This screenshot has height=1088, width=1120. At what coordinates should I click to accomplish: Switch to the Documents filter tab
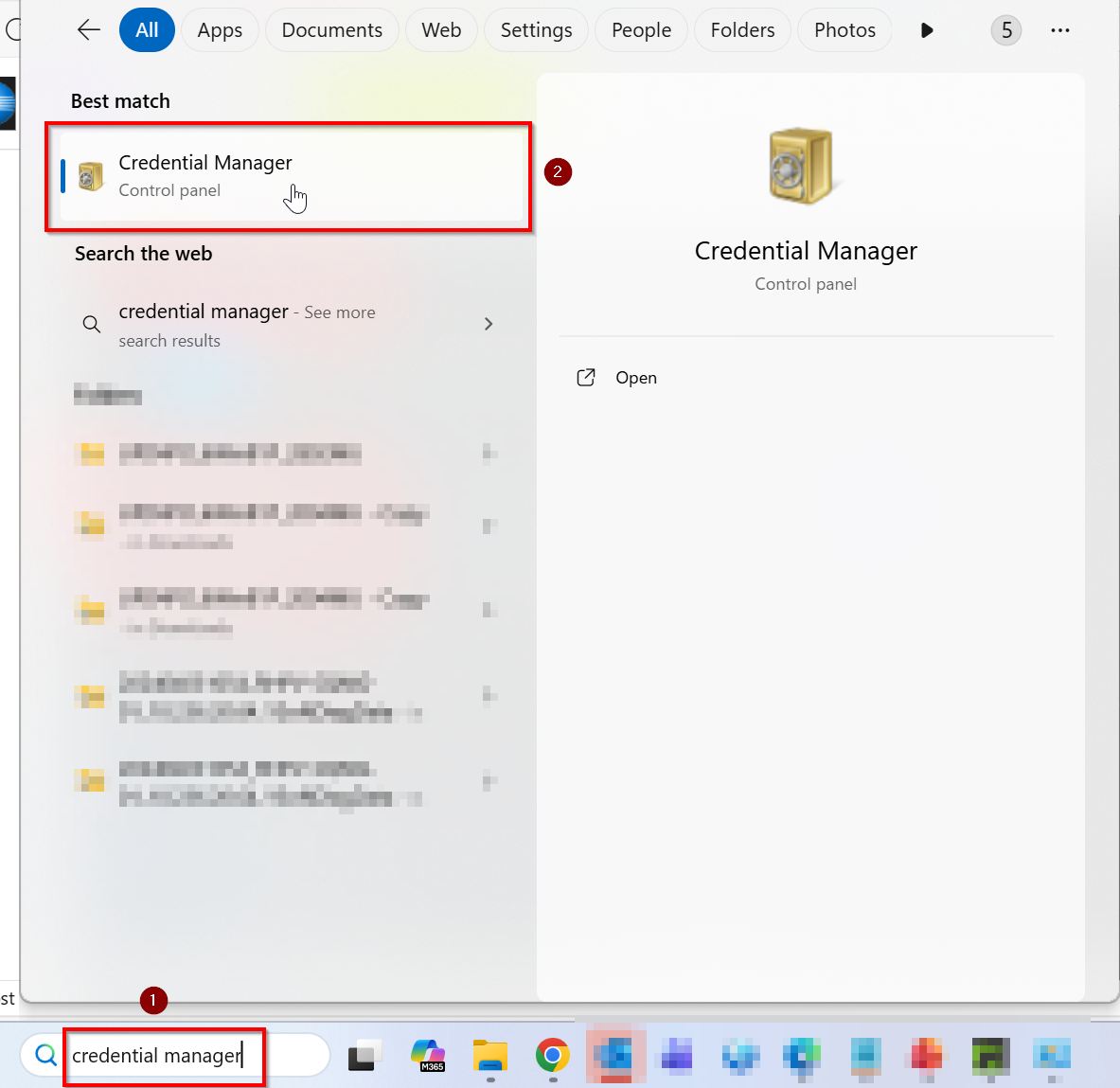tap(331, 30)
